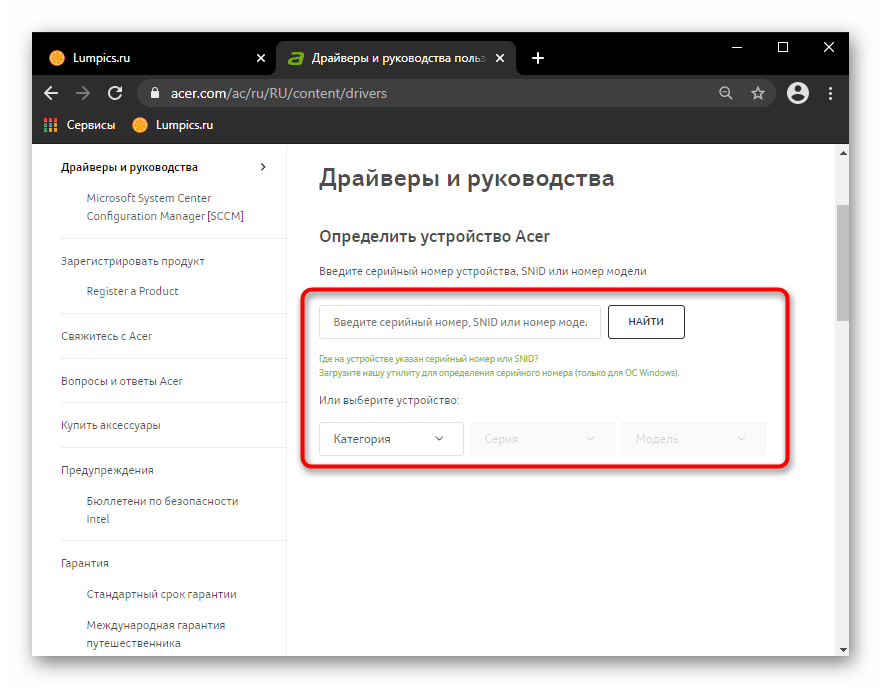Open Международная гарантия путешественника link
The image size is (881, 688).
156,634
